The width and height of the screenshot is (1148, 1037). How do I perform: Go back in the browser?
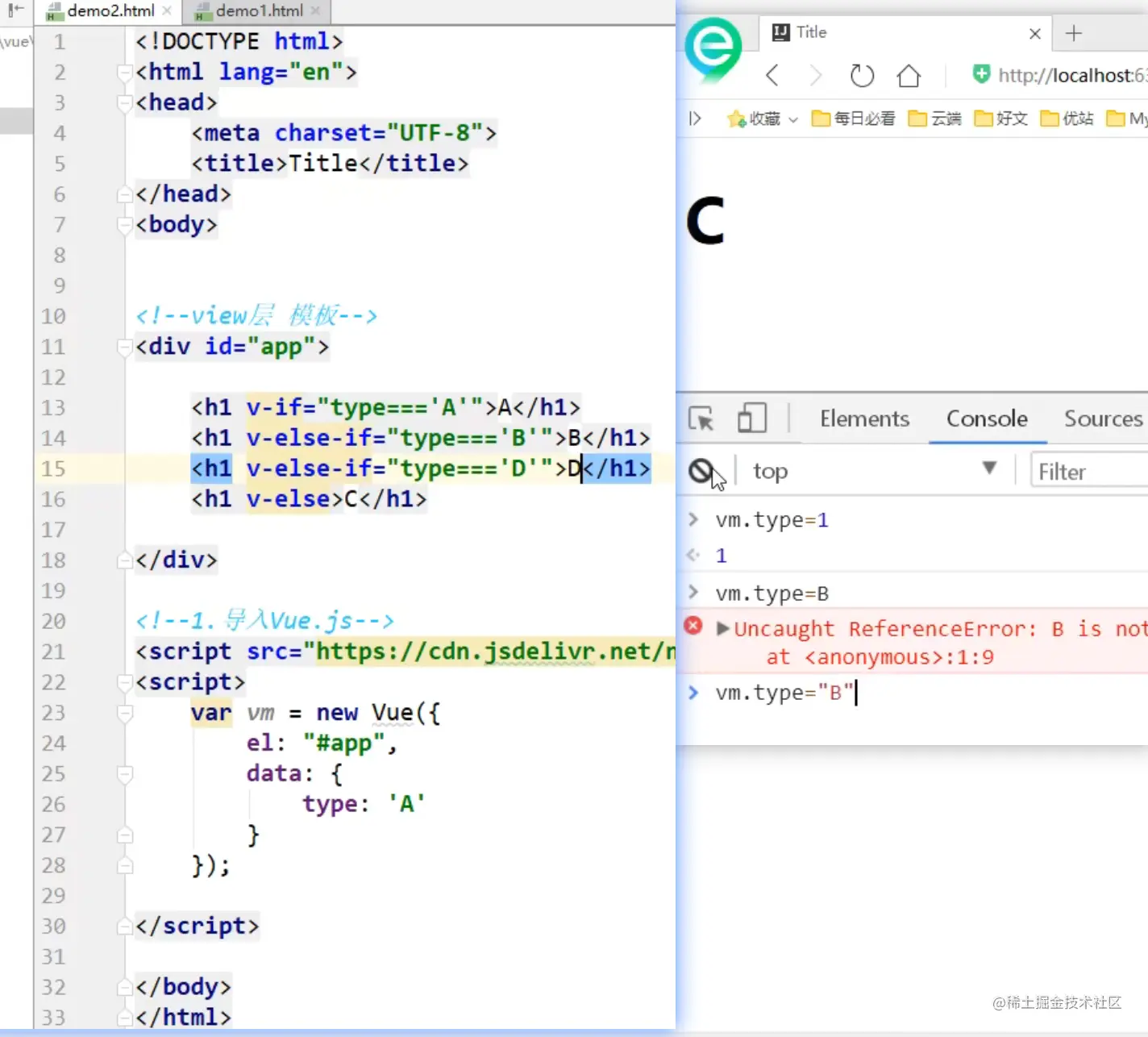coord(772,76)
